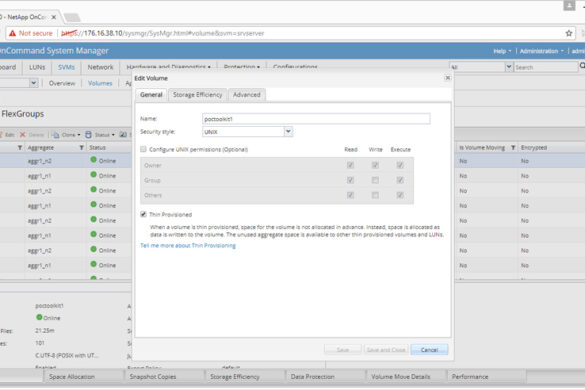Click the red Delete X icon in toolbar

(x=22, y=134)
